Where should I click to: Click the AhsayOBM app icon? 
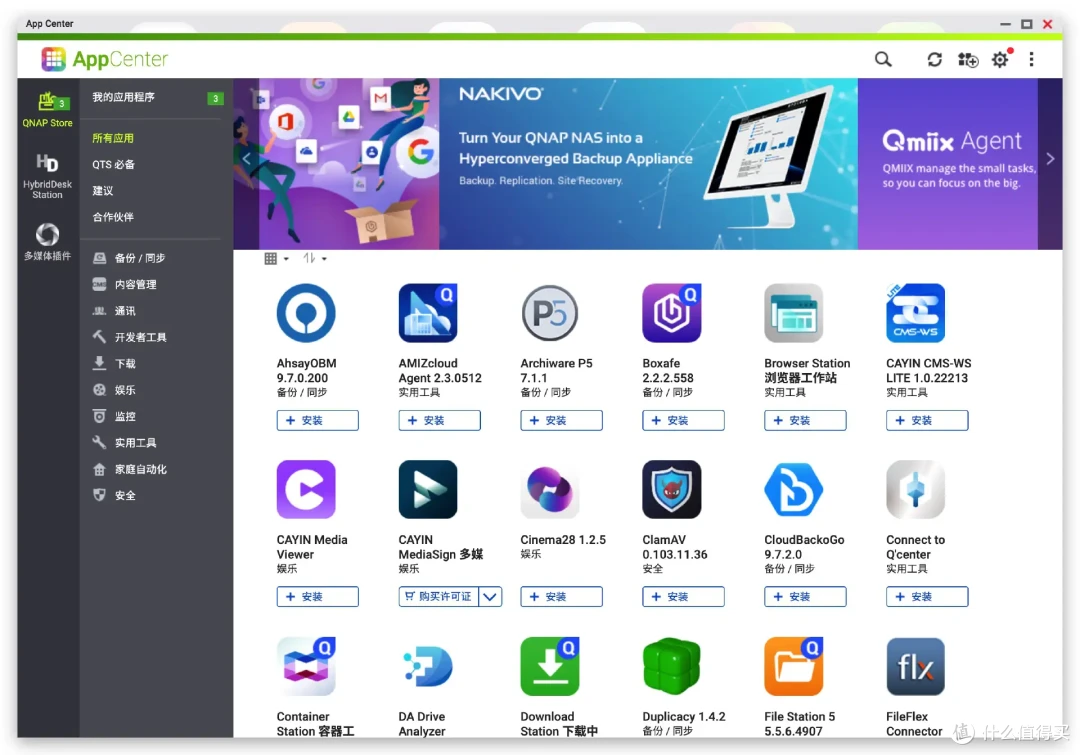pos(306,313)
